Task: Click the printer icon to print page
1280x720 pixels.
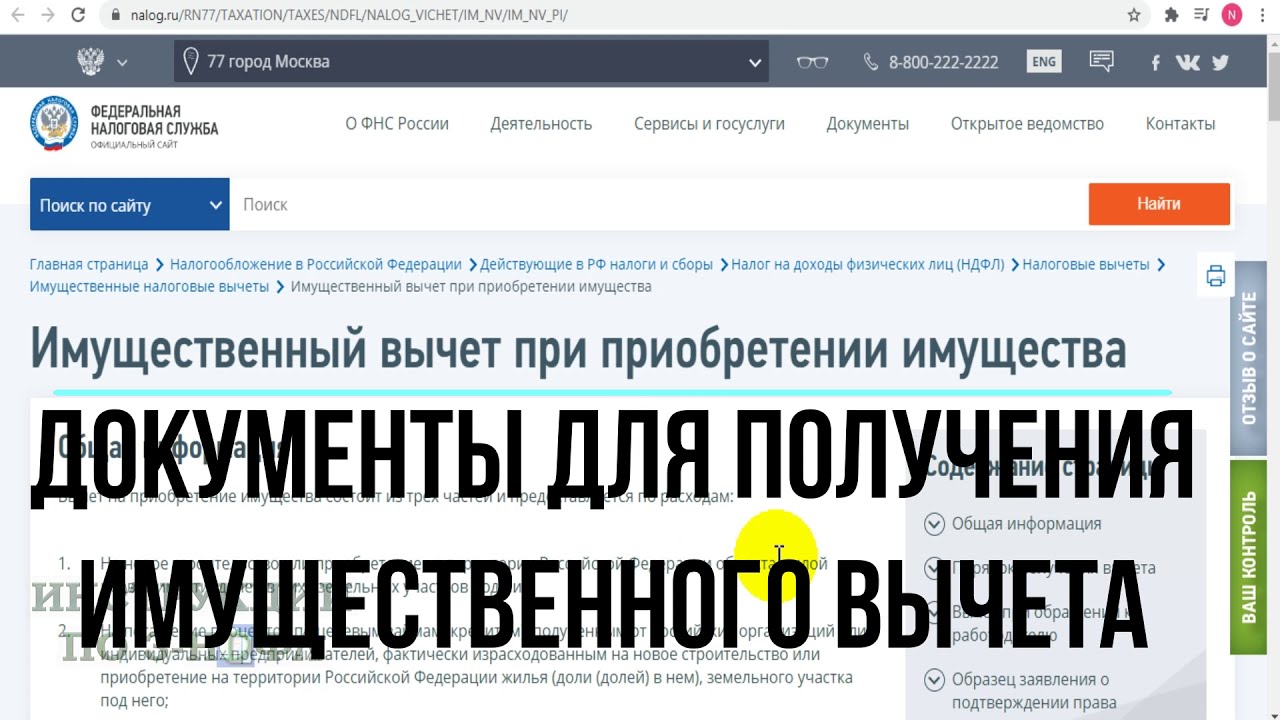Action: (x=1215, y=276)
